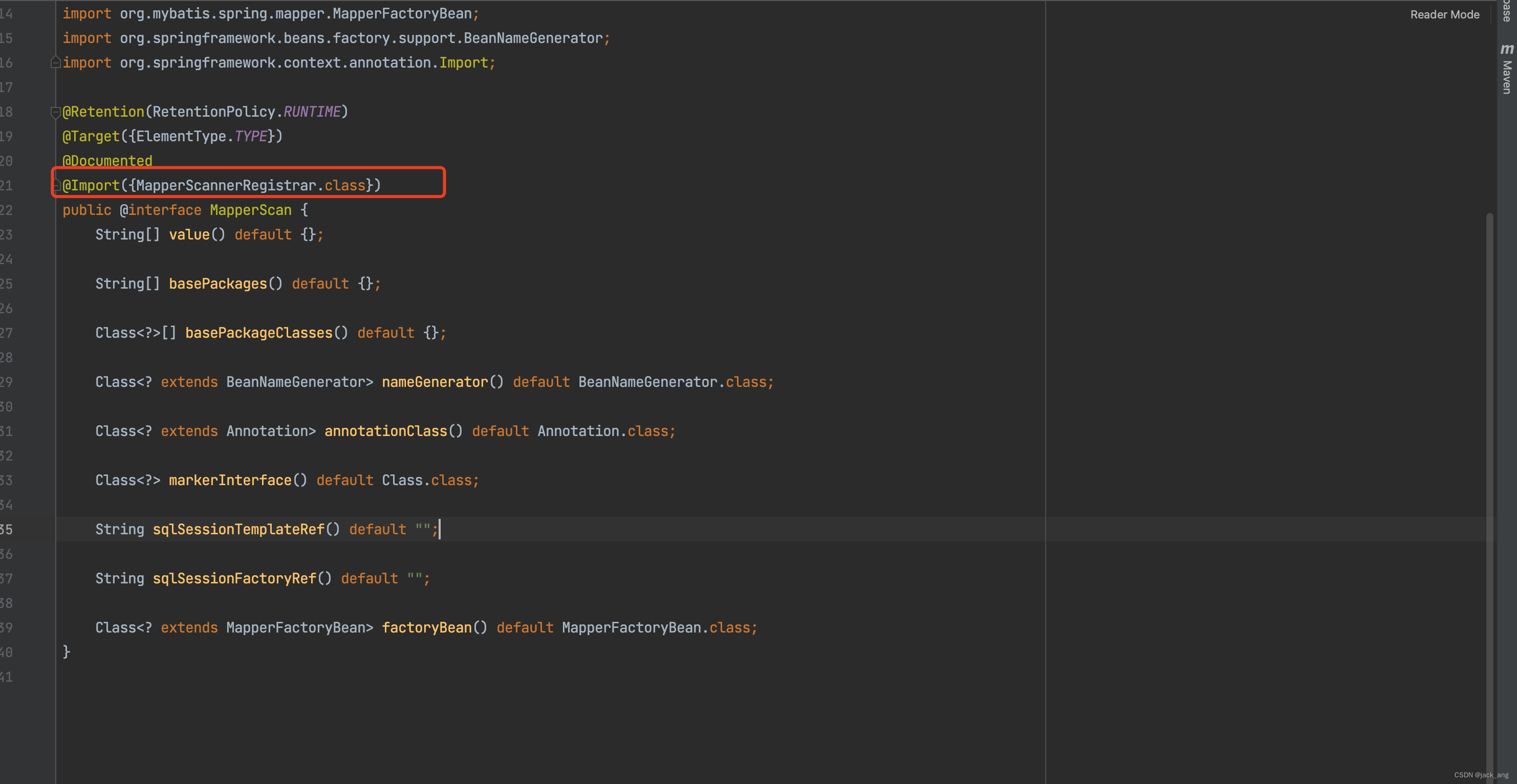
Task: Click the RetentionPolicy RUNTIME constant
Action: pyautogui.click(x=312, y=112)
